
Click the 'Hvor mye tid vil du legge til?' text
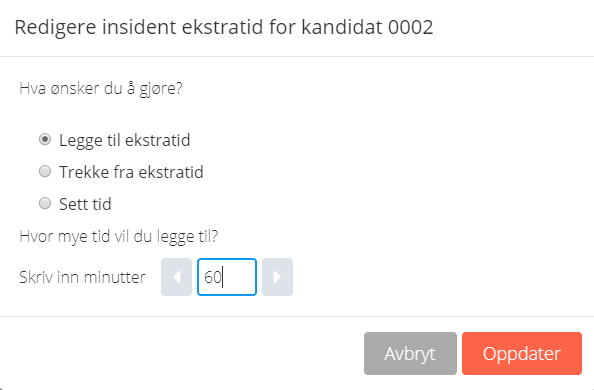point(119,237)
